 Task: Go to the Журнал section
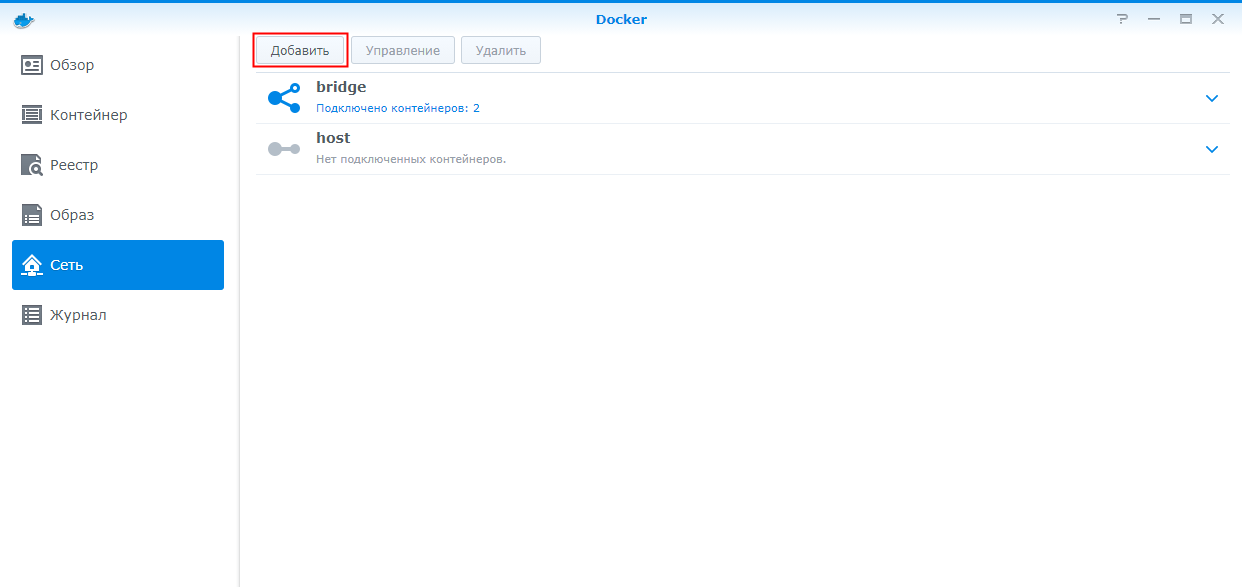point(78,315)
